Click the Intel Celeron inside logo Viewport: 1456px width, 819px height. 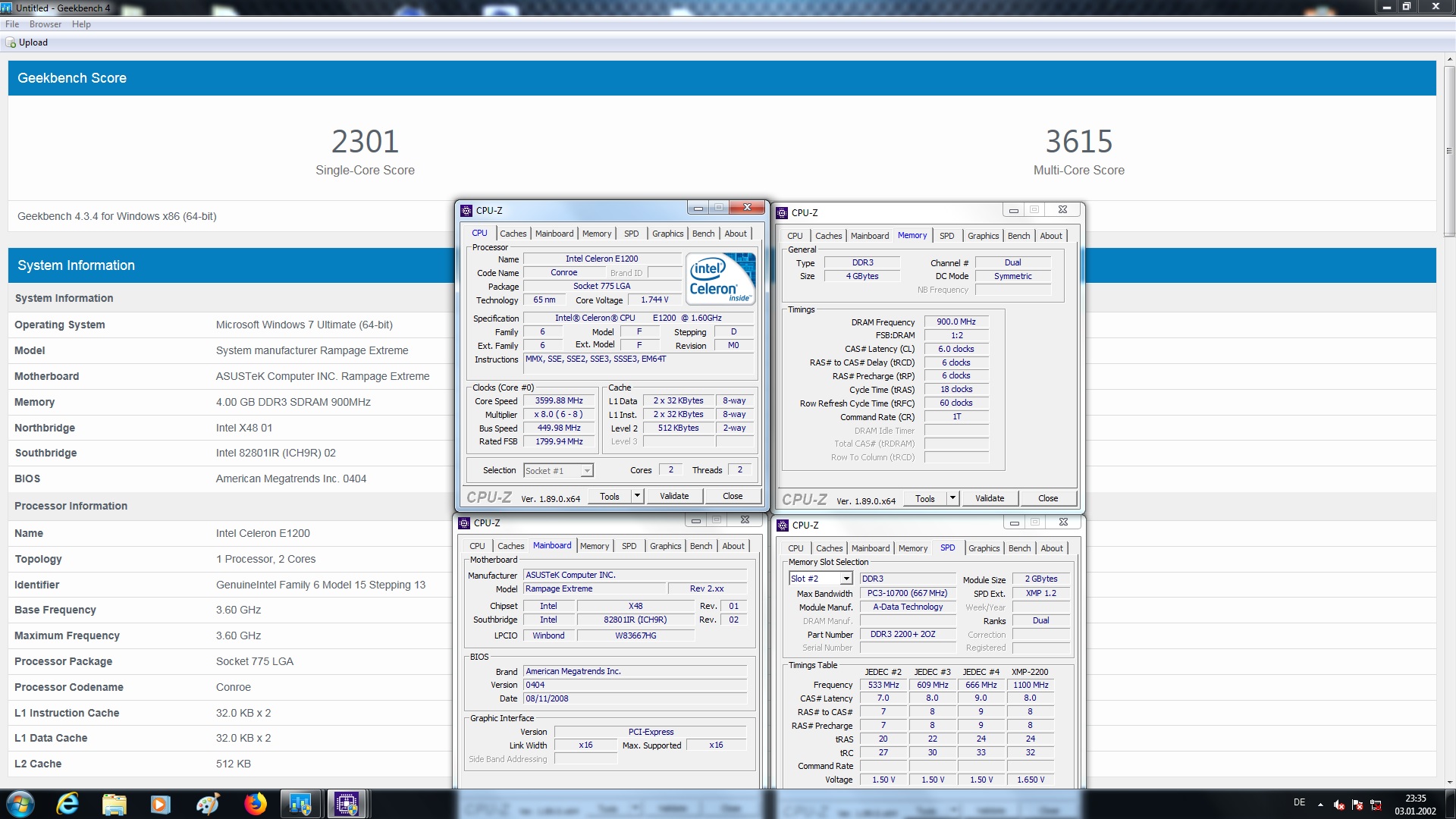pyautogui.click(x=720, y=279)
